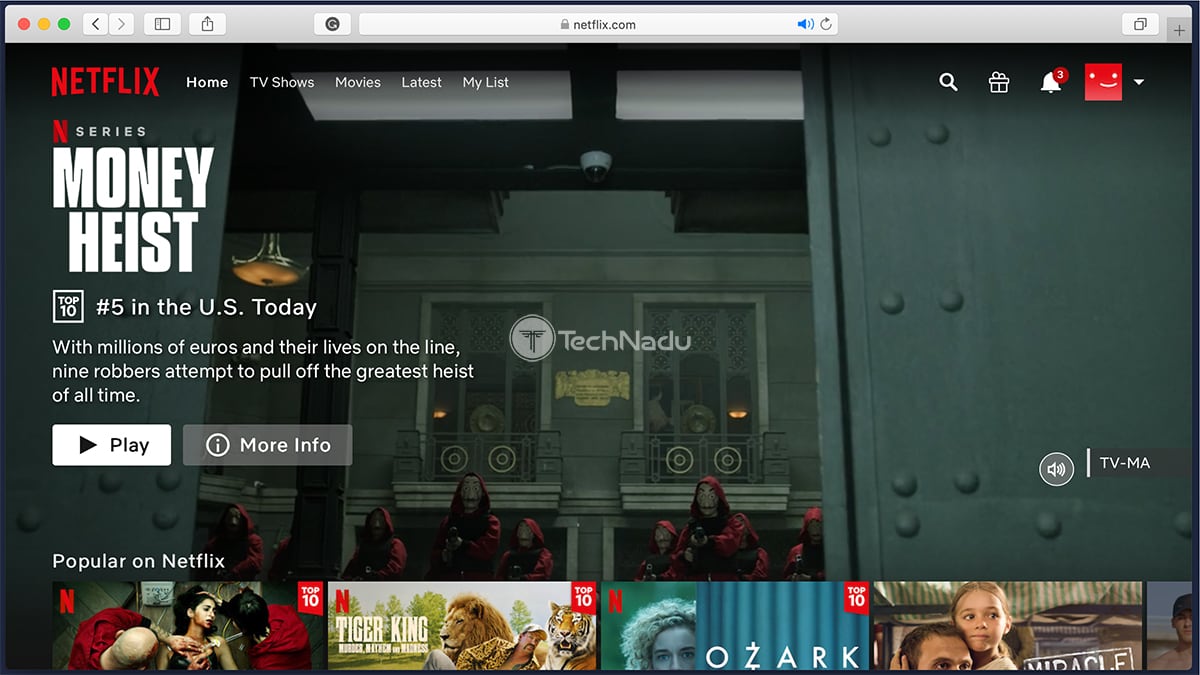The width and height of the screenshot is (1200, 675).
Task: Select TV Shows in the navigation
Action: click(282, 83)
